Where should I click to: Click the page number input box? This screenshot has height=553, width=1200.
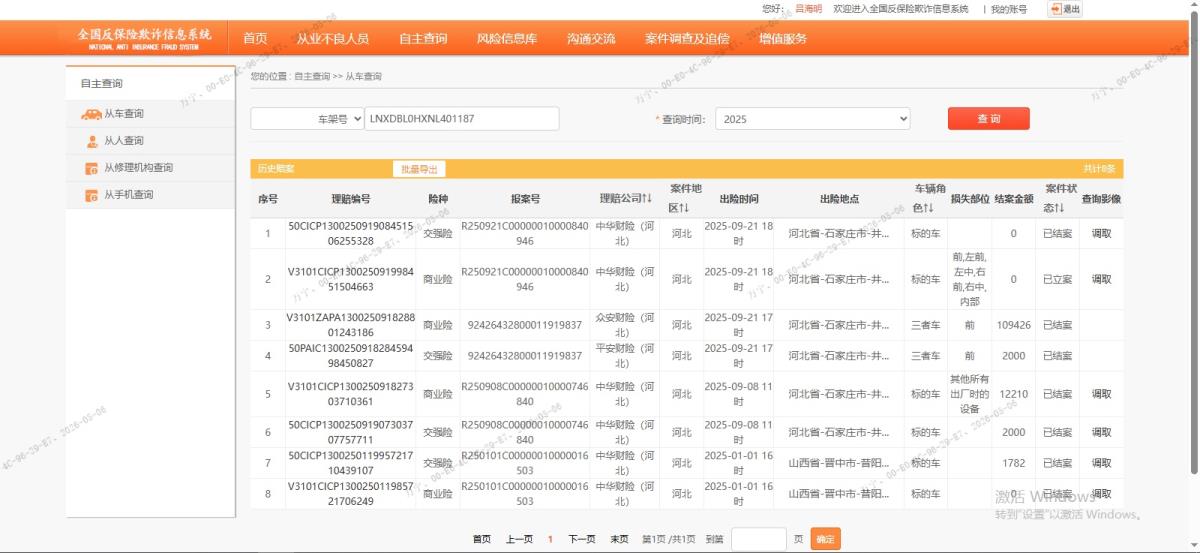tap(759, 539)
